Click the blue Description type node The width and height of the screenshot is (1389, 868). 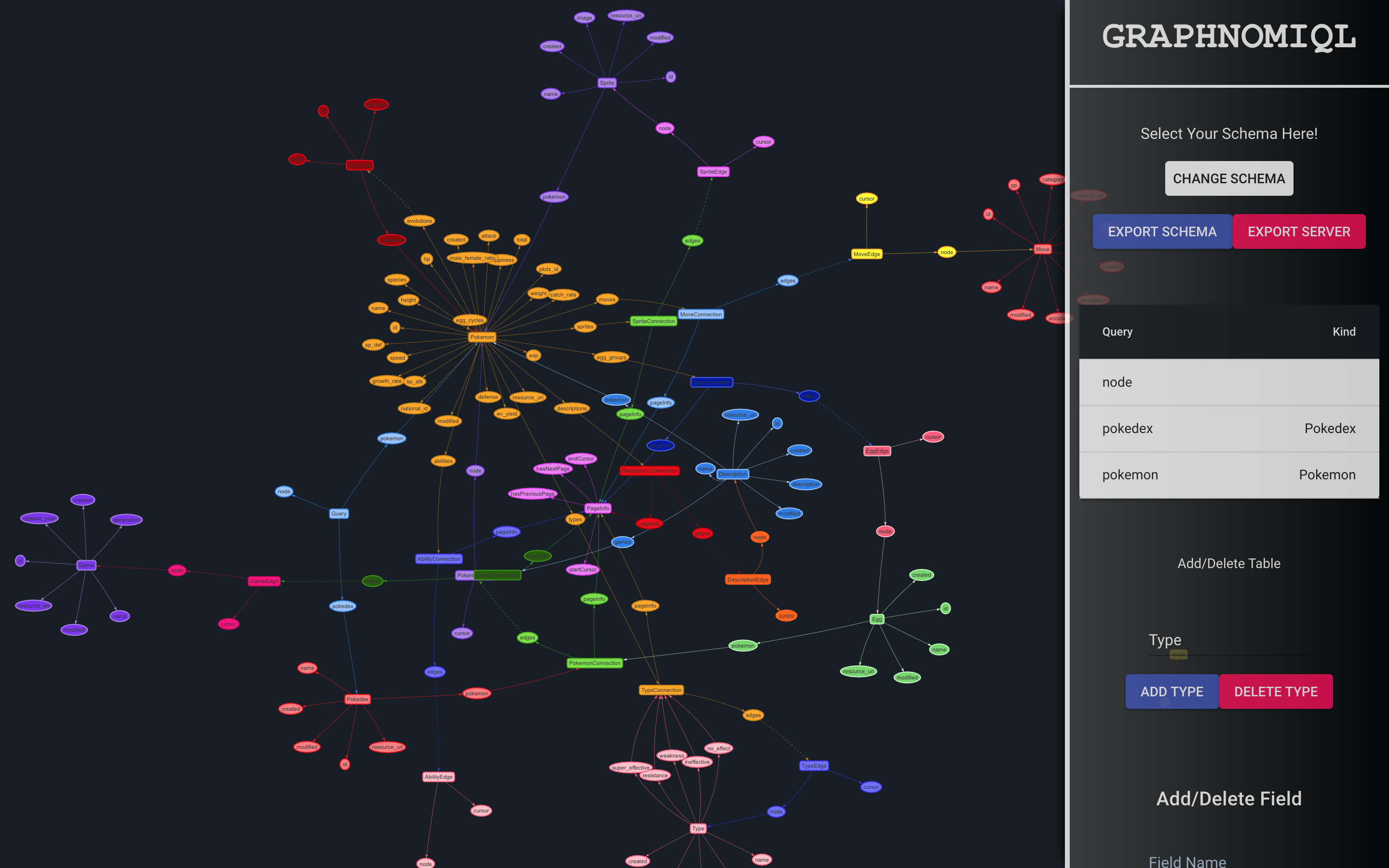pyautogui.click(x=733, y=474)
